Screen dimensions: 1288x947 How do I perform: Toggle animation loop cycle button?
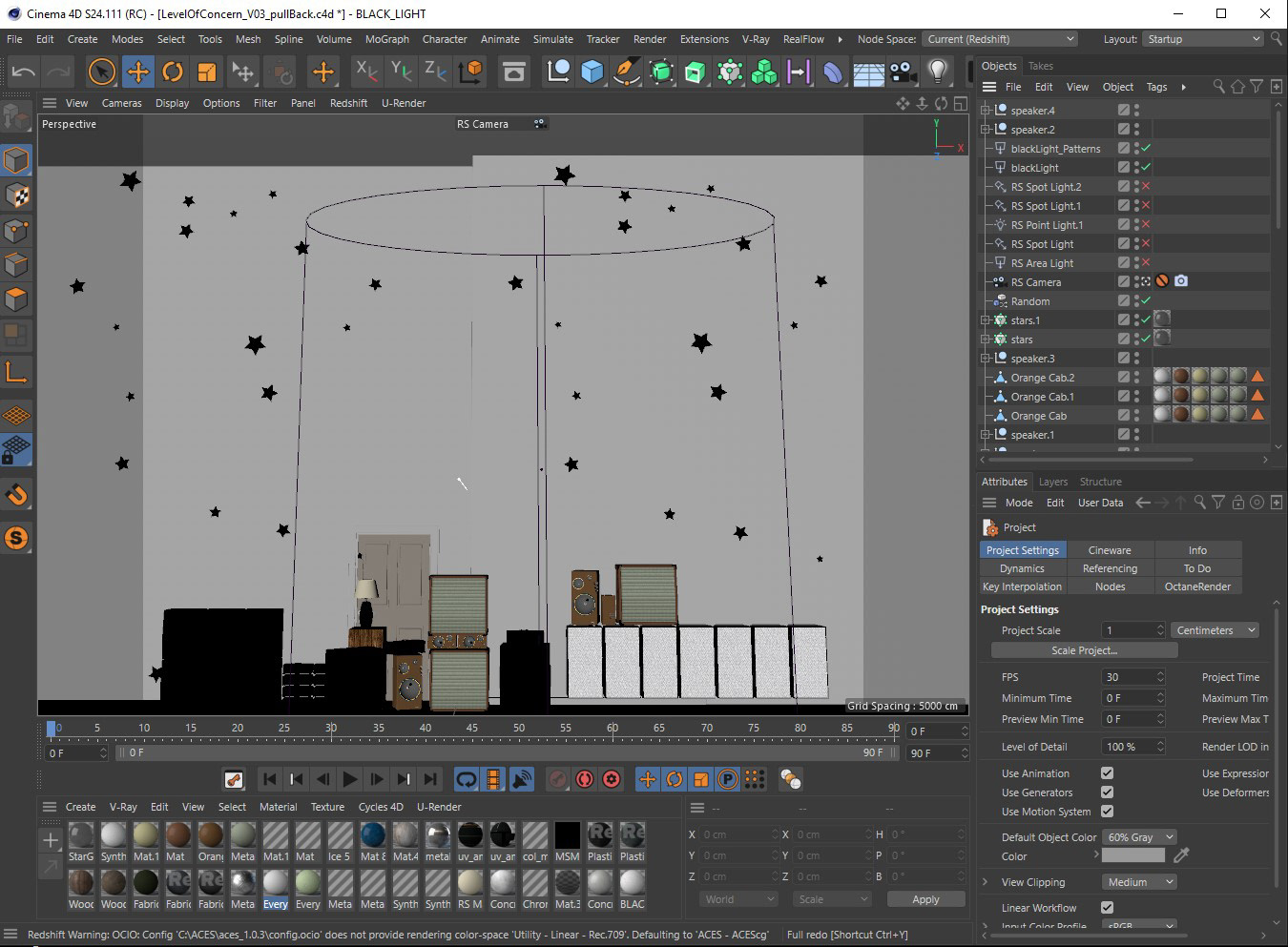click(467, 779)
